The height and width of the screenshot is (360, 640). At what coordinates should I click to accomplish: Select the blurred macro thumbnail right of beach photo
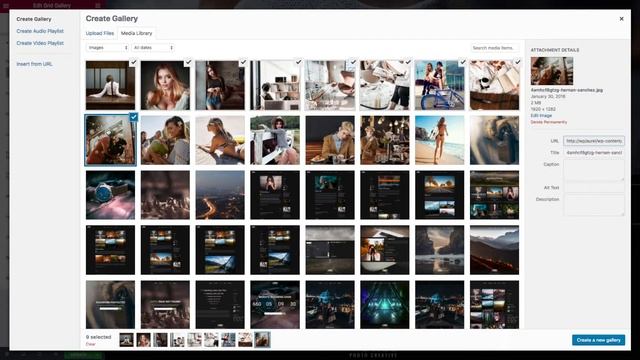point(494,140)
